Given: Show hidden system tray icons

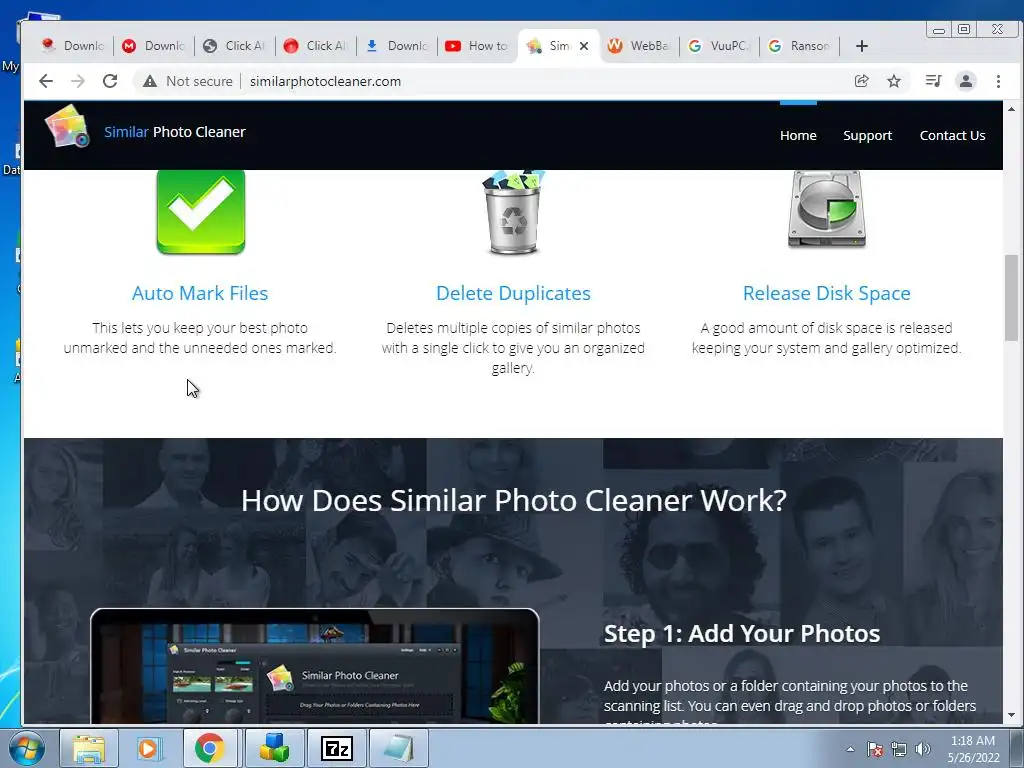Looking at the screenshot, I should [x=850, y=749].
